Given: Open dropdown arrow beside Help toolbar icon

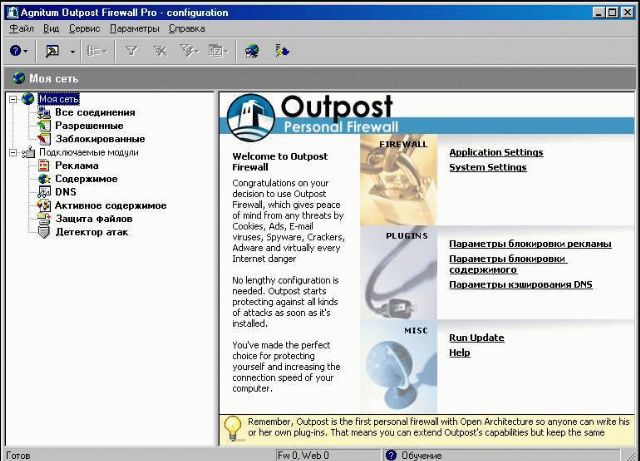Looking at the screenshot, I should 26,51.
